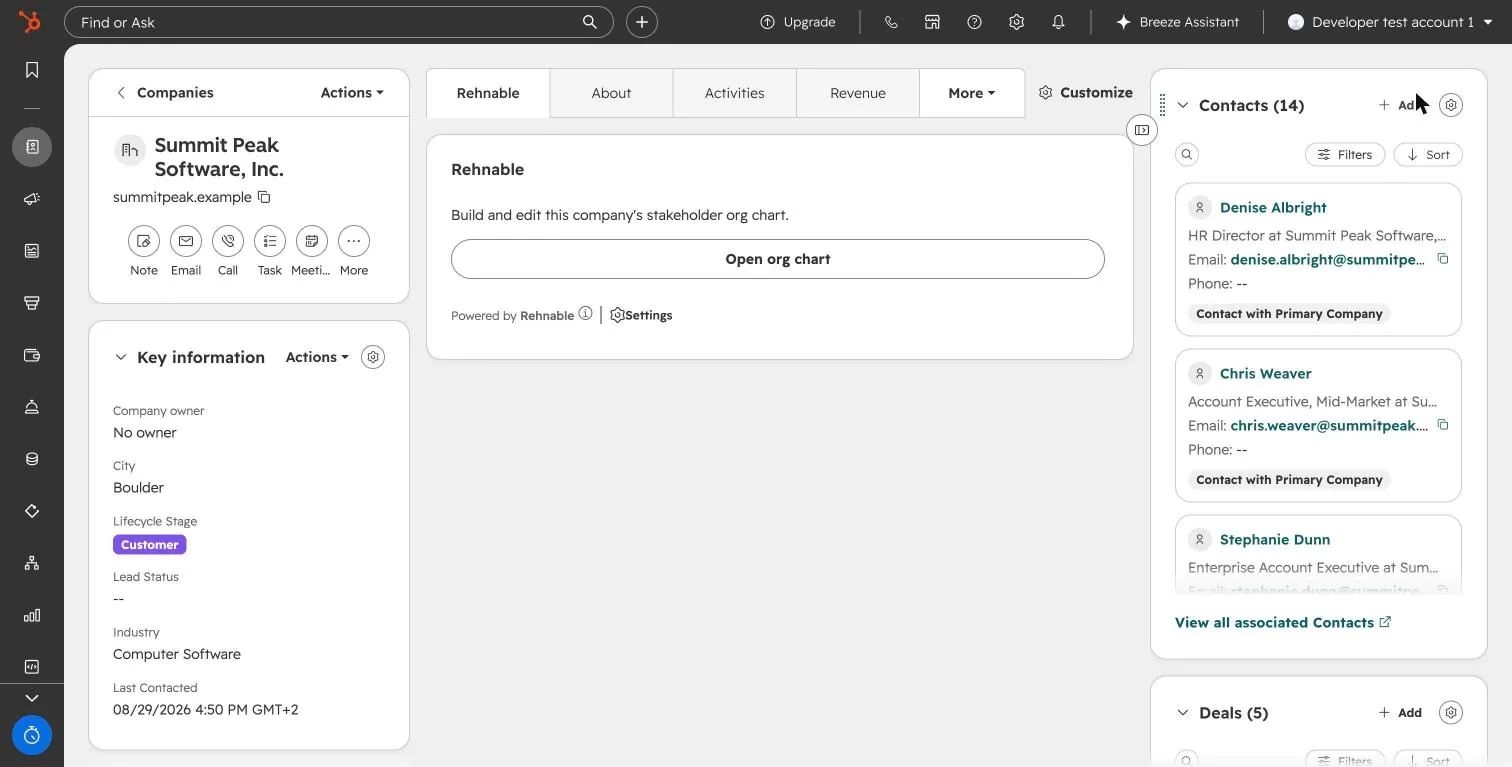Click the Task action icon
The width and height of the screenshot is (1512, 767).
coord(270,241)
